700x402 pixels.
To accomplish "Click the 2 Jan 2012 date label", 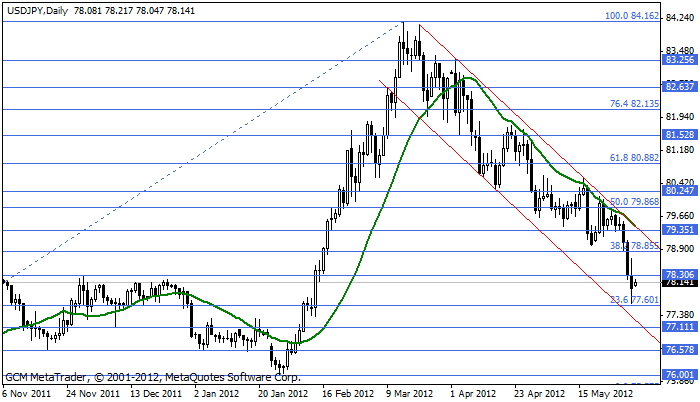I will pyautogui.click(x=217, y=394).
